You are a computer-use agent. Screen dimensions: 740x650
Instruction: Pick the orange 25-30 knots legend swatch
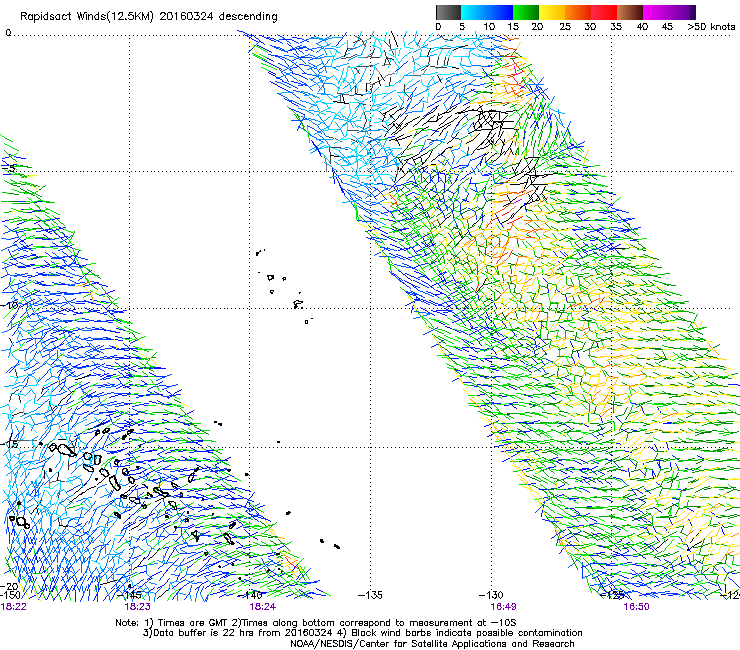click(x=578, y=12)
